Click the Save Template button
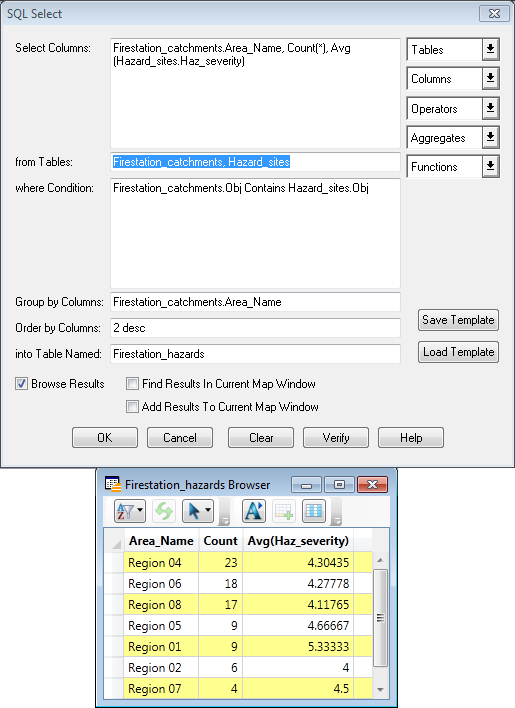The image size is (515, 708). [x=458, y=320]
